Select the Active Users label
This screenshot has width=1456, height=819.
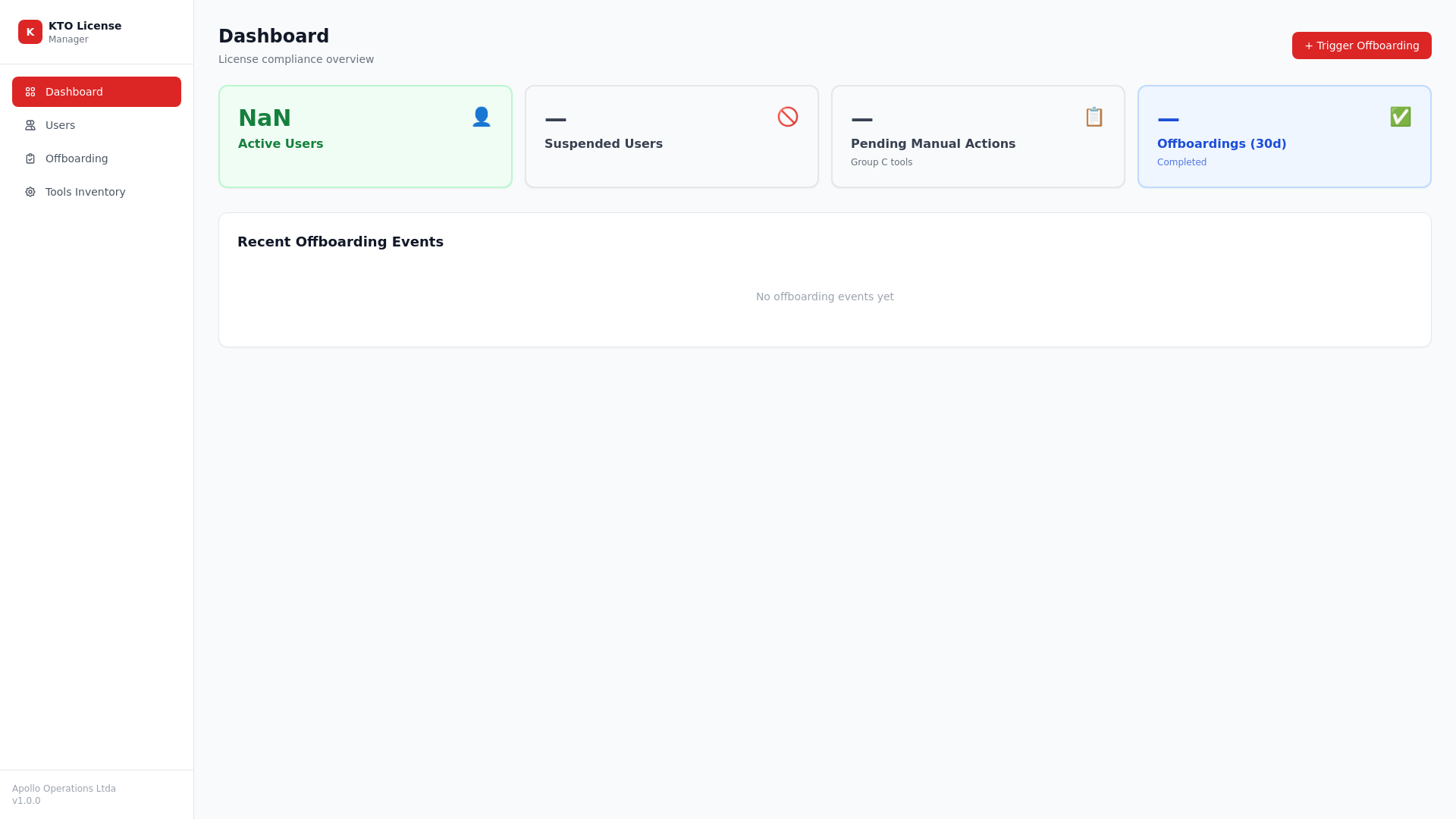tap(281, 144)
